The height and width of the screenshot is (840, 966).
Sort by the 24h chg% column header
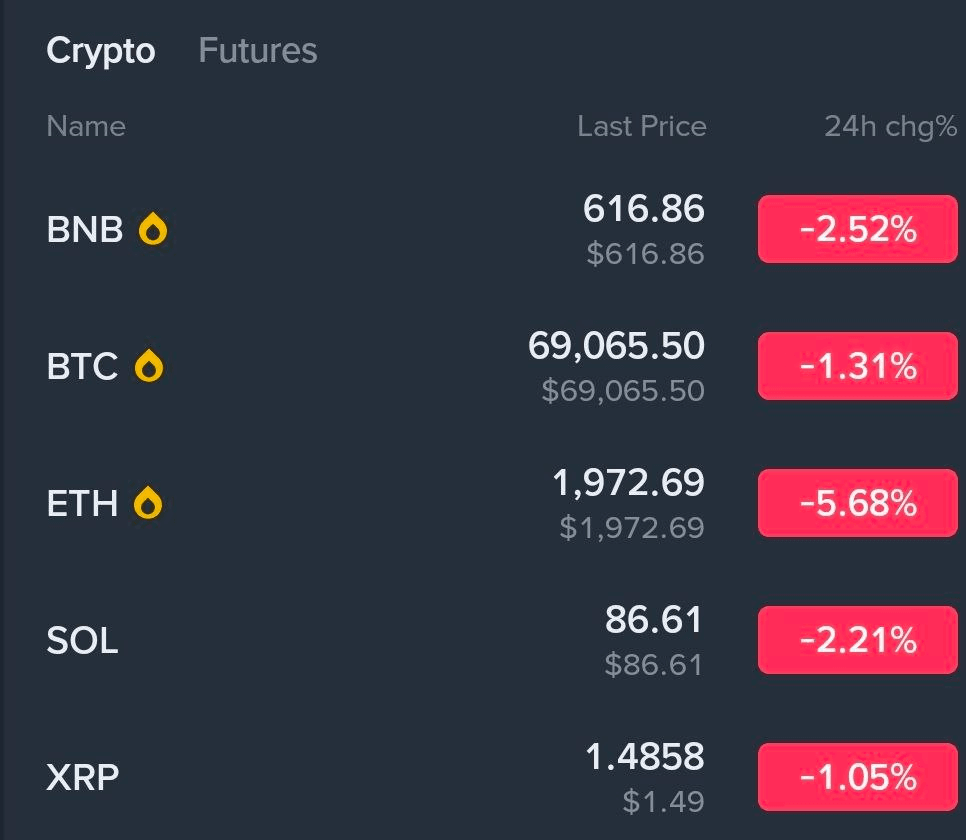pos(888,126)
